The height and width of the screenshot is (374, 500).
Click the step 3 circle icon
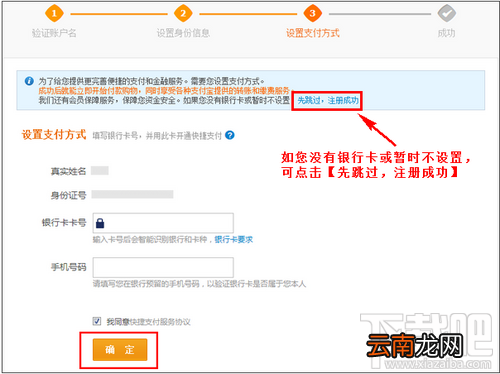click(312, 14)
